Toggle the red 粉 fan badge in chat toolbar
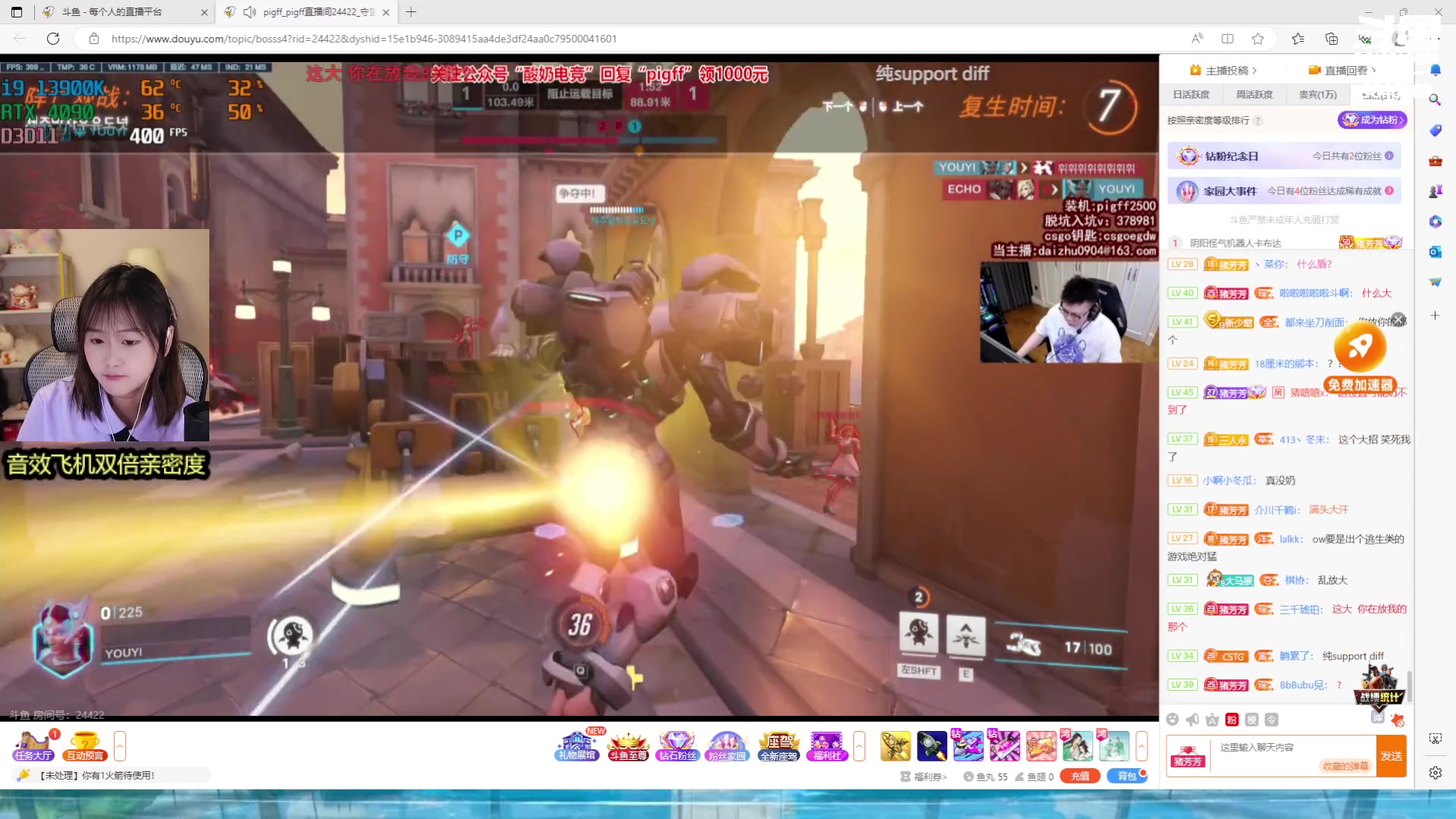 (1232, 720)
